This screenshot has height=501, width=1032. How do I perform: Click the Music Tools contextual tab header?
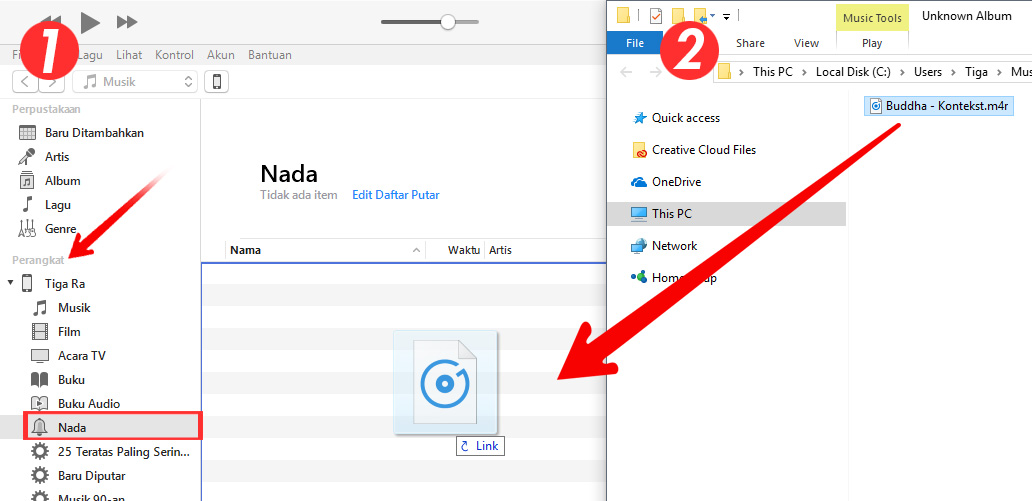click(872, 18)
